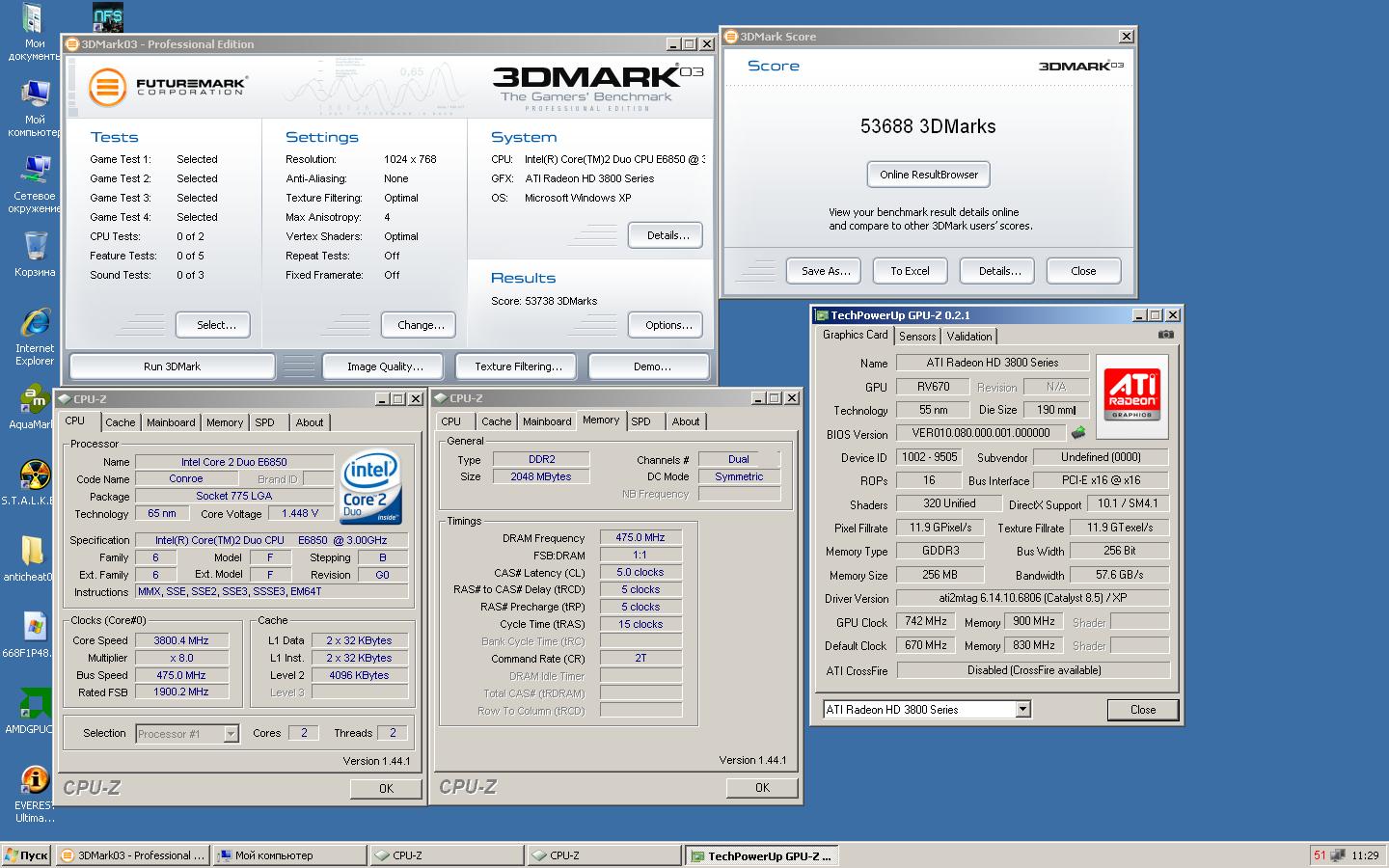The image size is (1389, 868).
Task: Click System Details... button in 3DMark03
Action: [666, 235]
